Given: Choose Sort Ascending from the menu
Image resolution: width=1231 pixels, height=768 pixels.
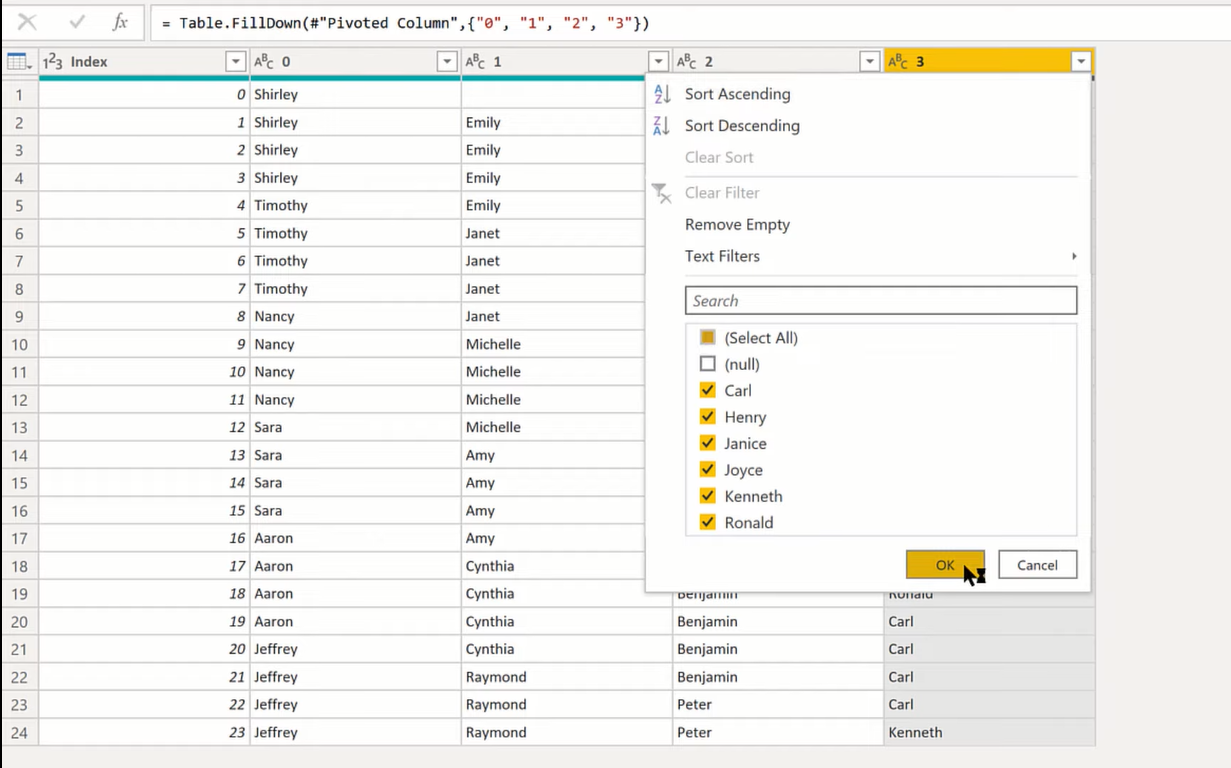Looking at the screenshot, I should click(x=737, y=94).
